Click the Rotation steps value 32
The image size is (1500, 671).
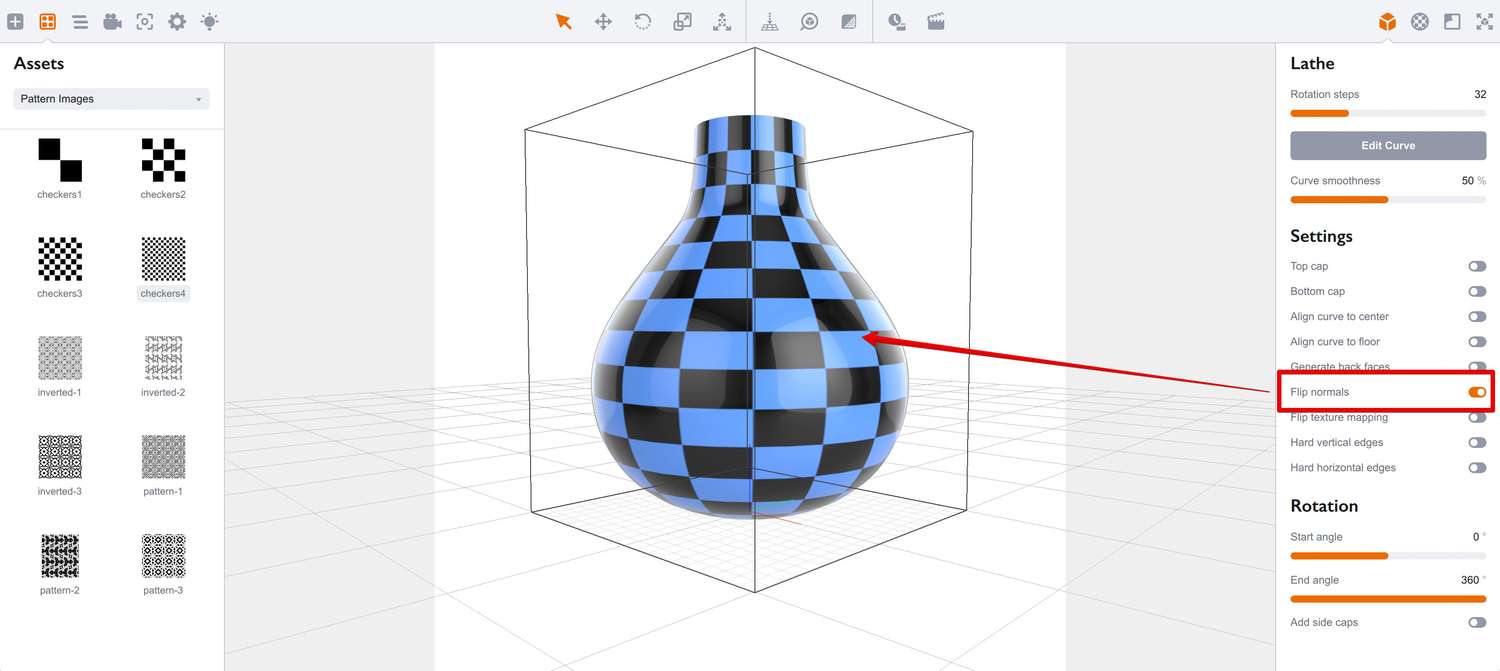(1480, 94)
